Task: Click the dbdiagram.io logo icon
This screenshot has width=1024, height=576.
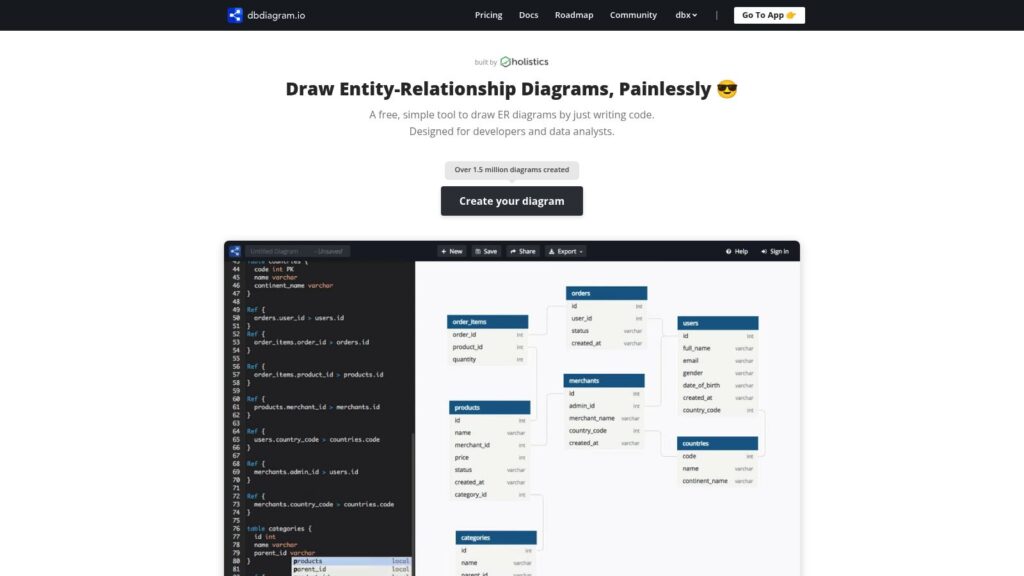Action: 235,15
